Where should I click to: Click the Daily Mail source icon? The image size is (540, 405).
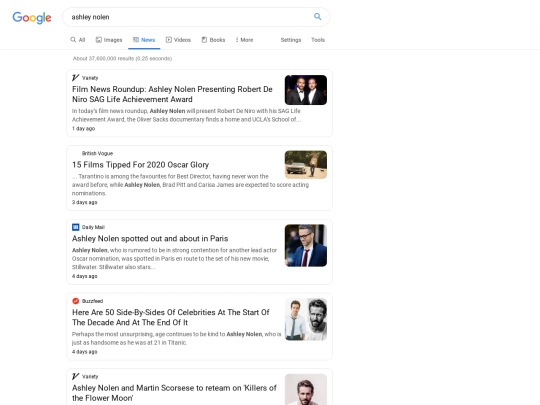tap(75, 227)
